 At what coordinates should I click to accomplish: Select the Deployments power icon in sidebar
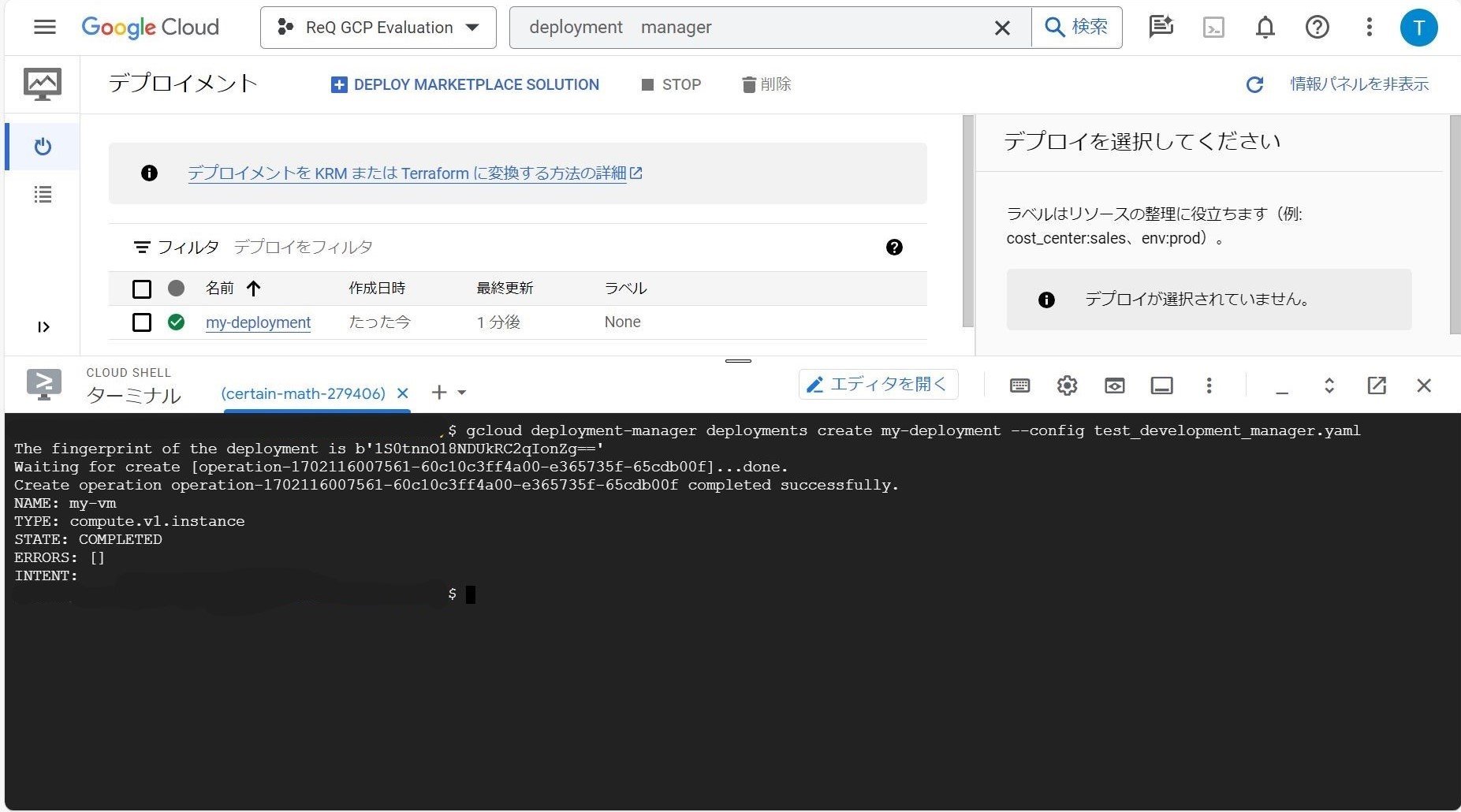(43, 147)
